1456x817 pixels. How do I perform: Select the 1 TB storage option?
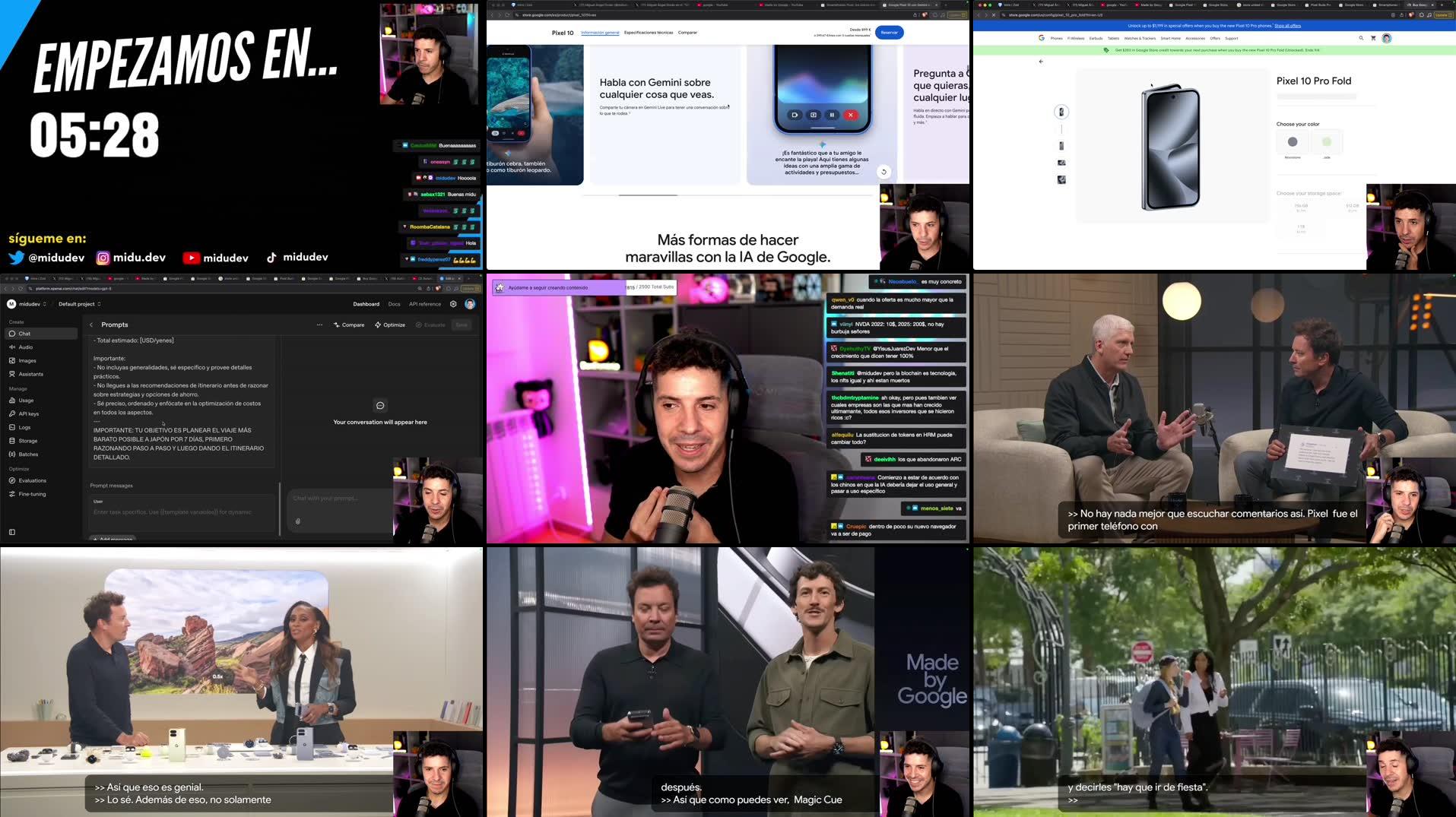coord(1301,228)
